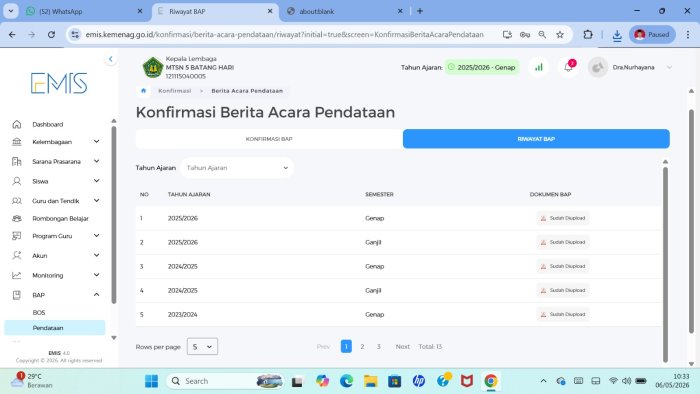Screen dimensions: 700x394
Task: Expand the Kelembagaan submenu
Action: 96,142
